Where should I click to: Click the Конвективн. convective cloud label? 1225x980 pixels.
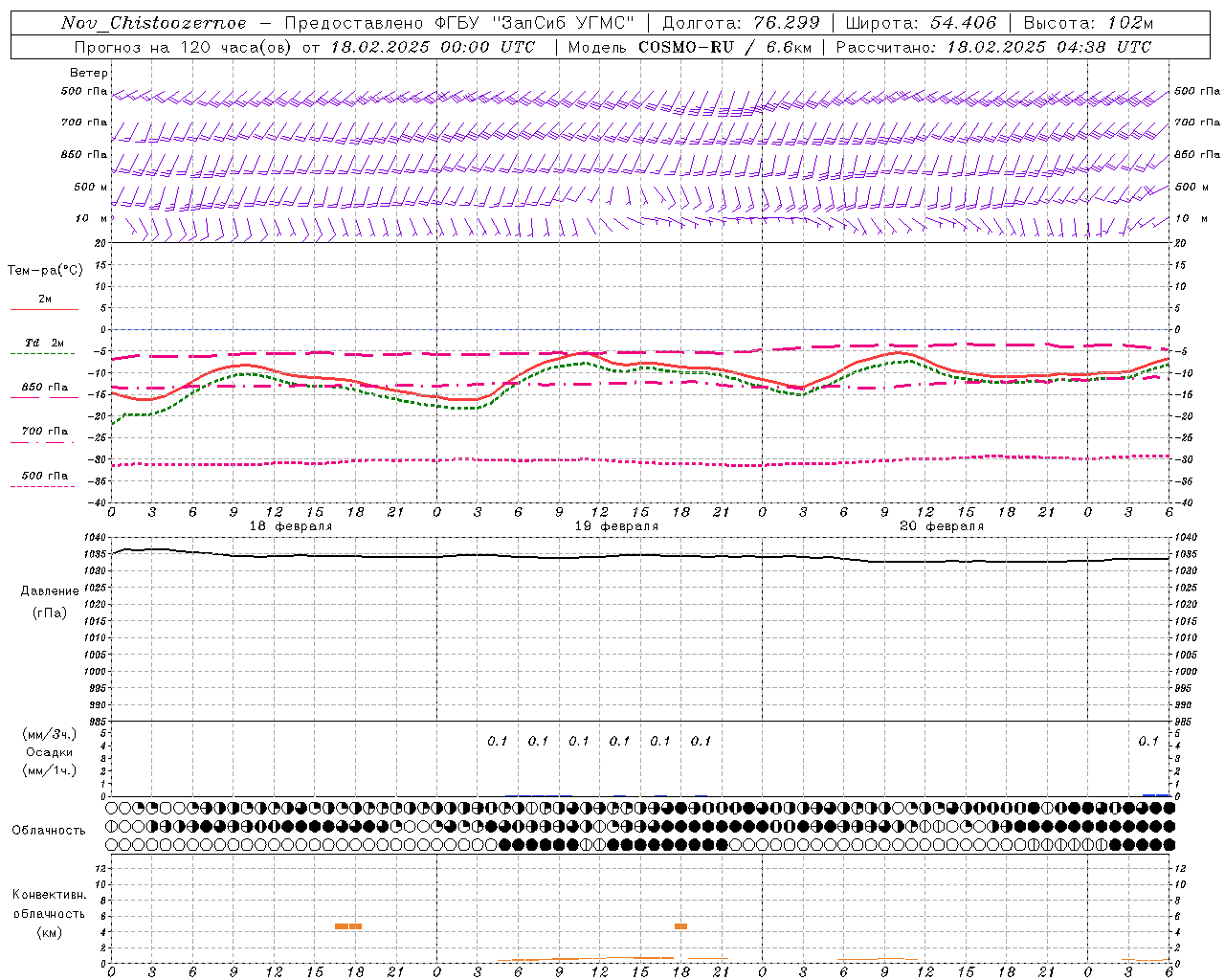(49, 895)
